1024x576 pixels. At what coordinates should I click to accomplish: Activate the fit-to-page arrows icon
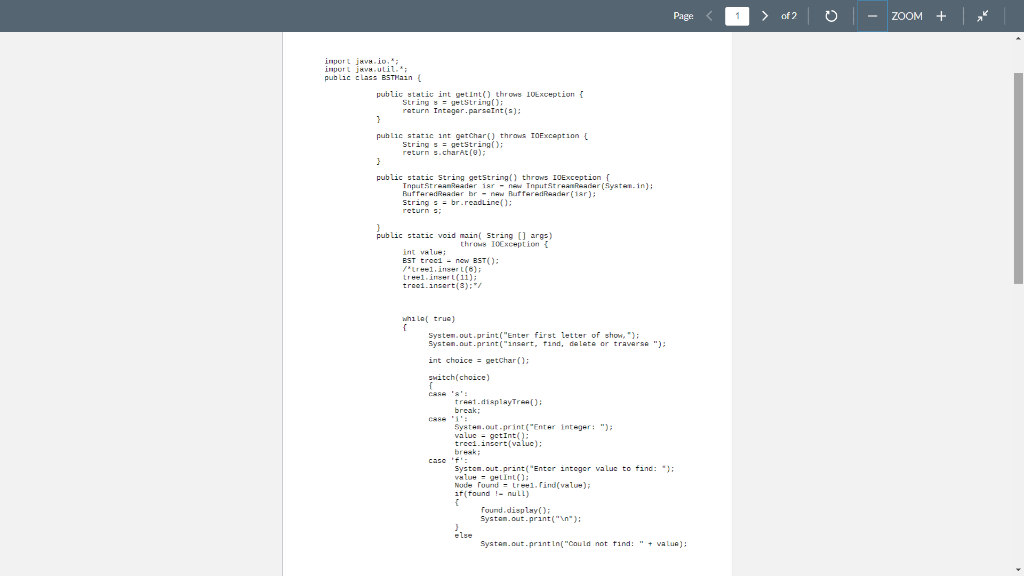(x=981, y=16)
